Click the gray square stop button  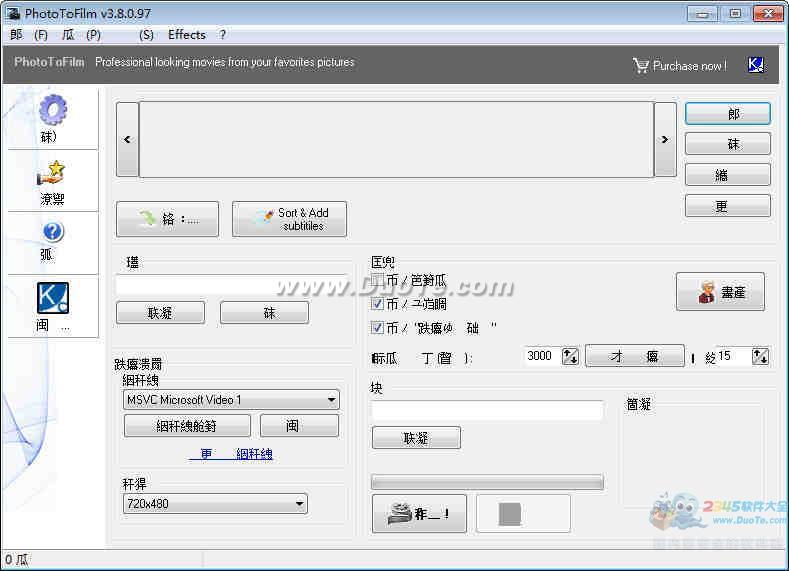point(523,514)
